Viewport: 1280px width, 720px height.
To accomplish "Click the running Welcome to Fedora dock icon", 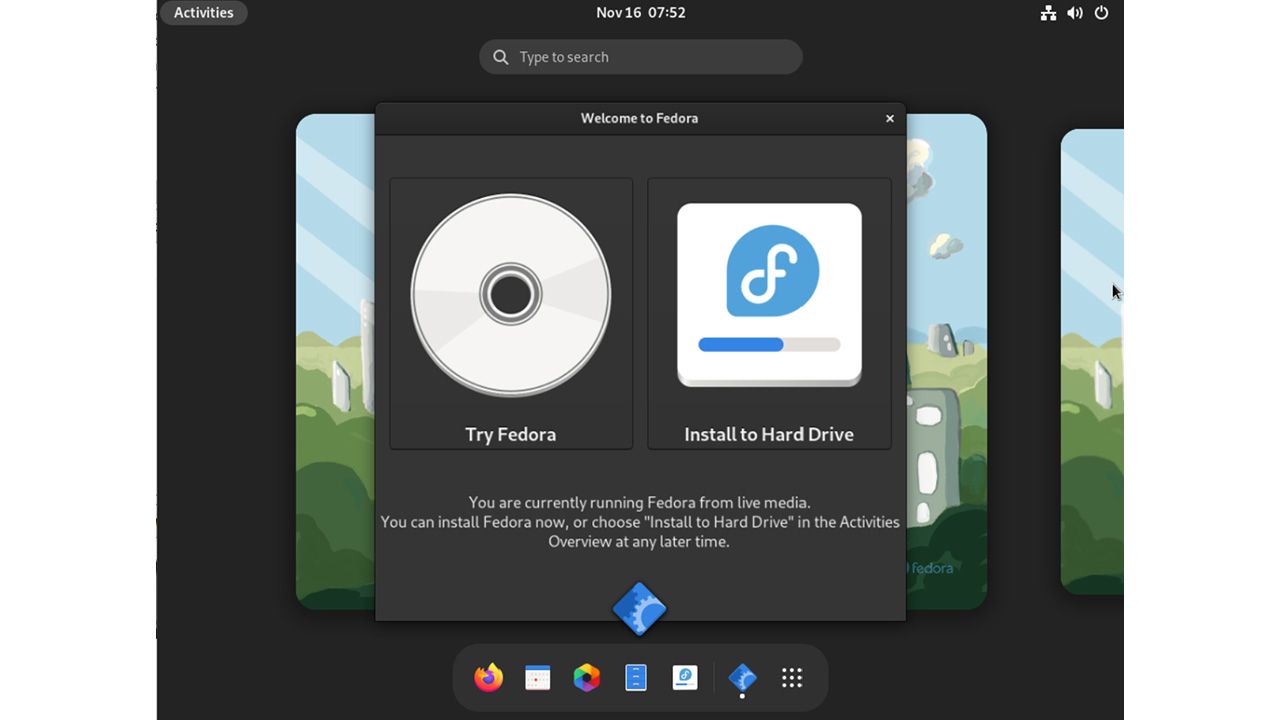I will (x=742, y=678).
